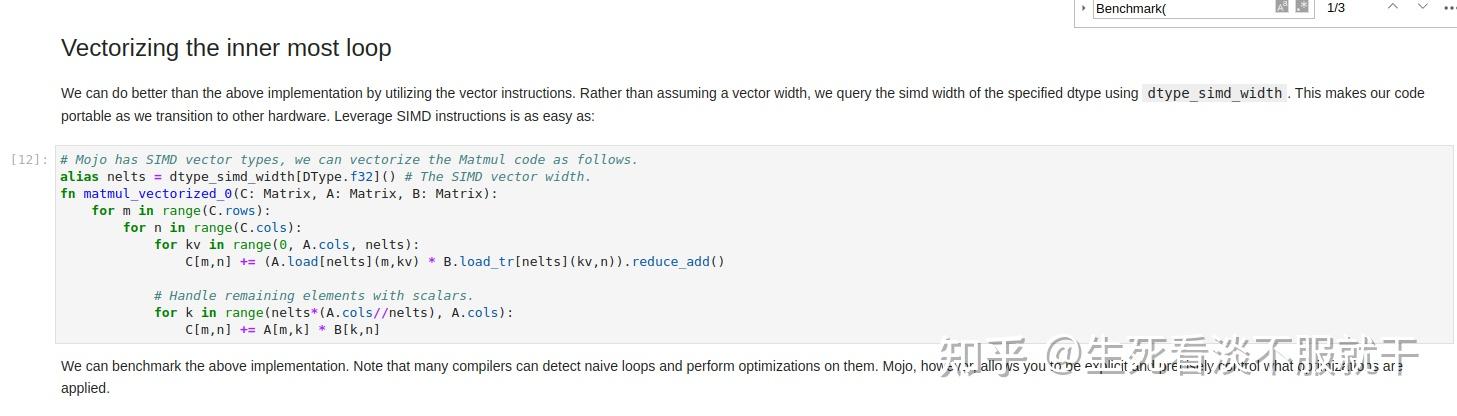Click the search field containing "Benchmark("
The width and height of the screenshot is (1457, 416).
coord(1180,9)
